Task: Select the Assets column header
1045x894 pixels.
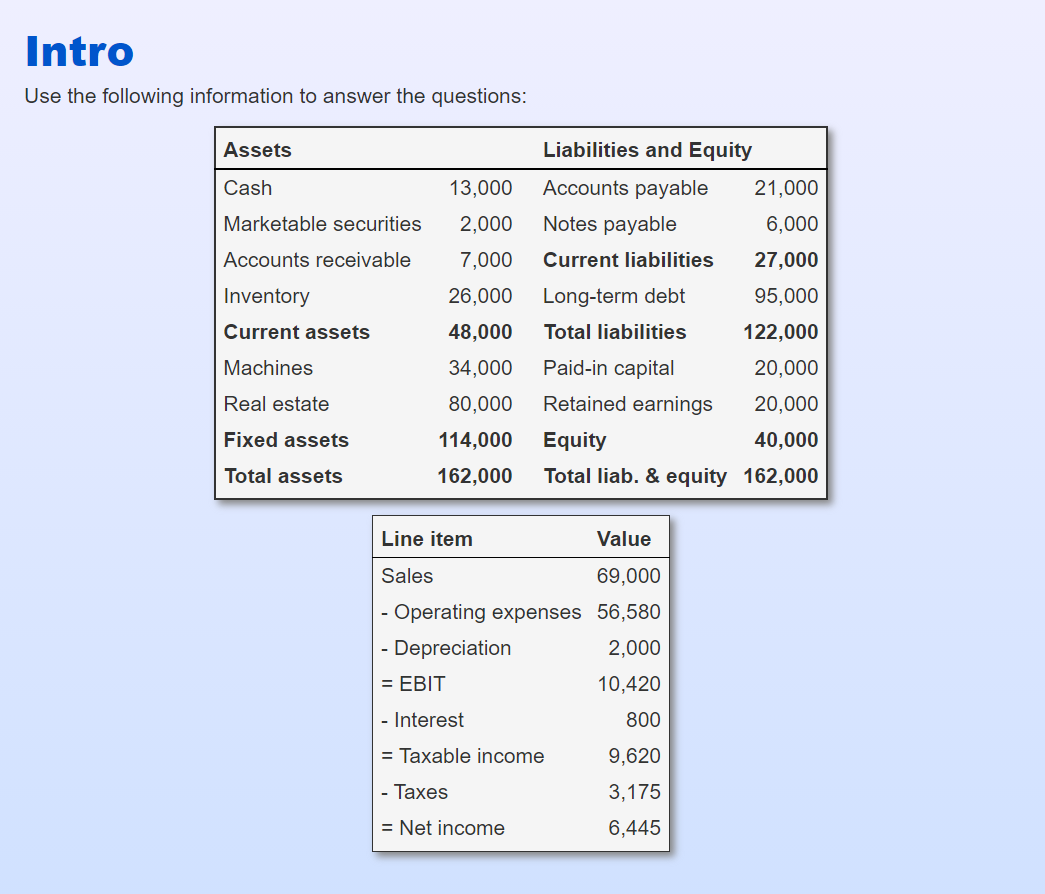Action: pyautogui.click(x=258, y=149)
